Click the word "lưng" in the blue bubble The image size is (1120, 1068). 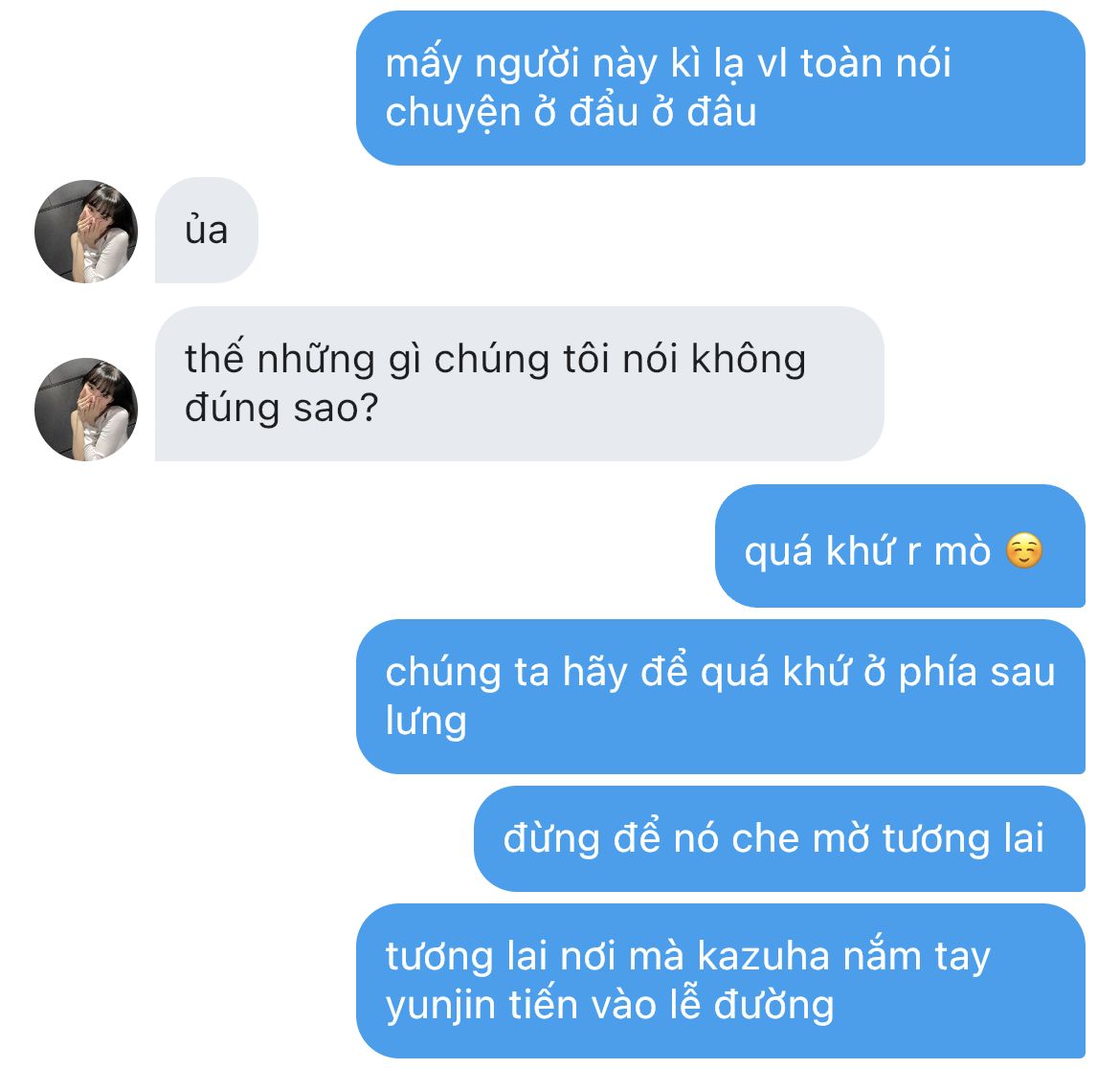point(426,722)
